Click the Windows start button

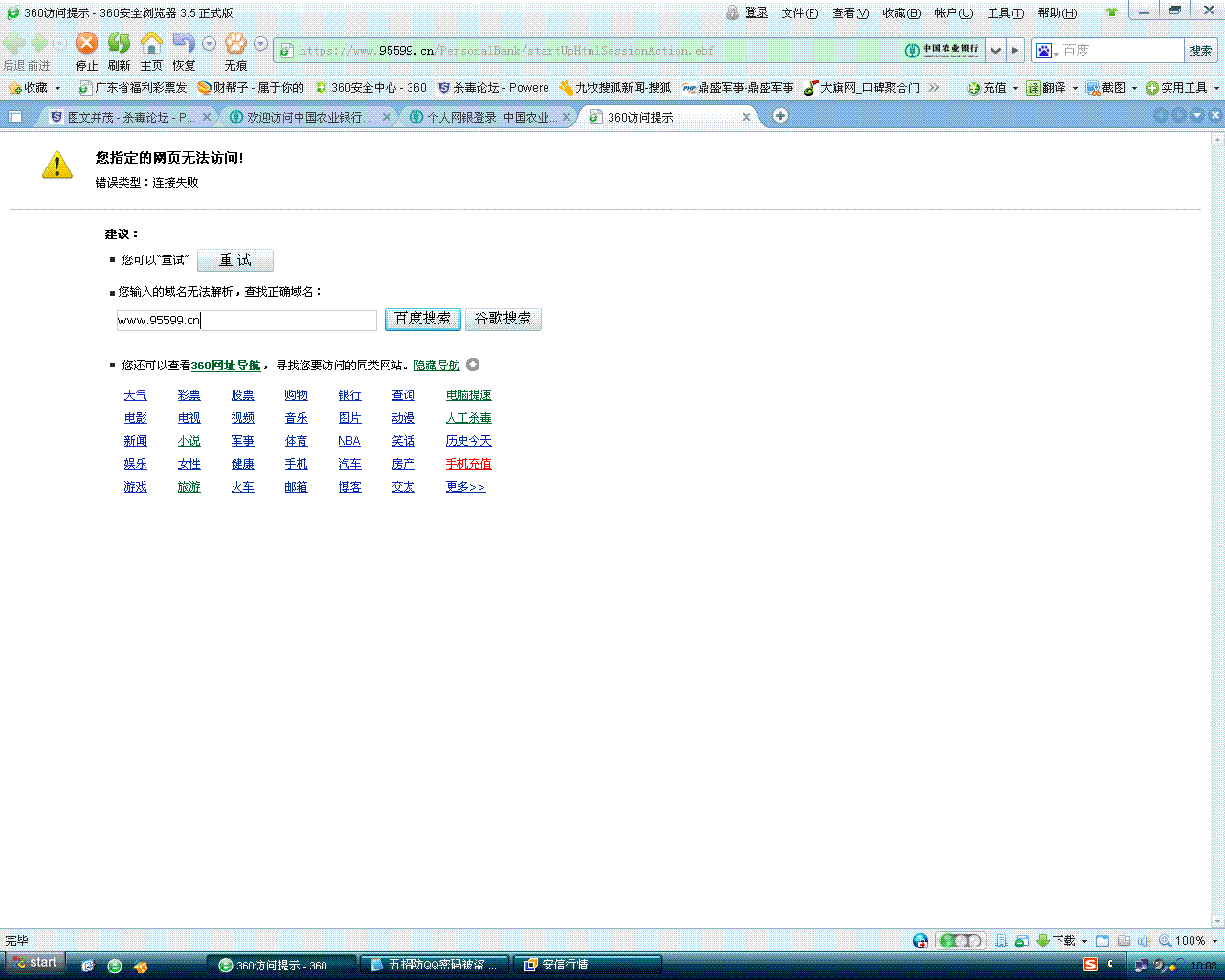pyautogui.click(x=34, y=963)
